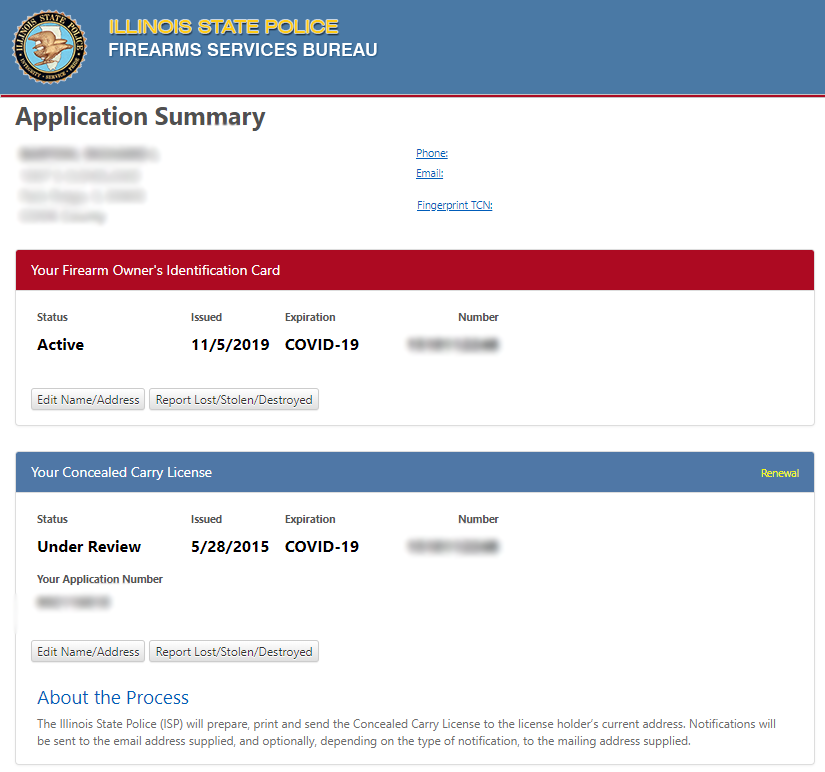
Task: Click the 'Your Firearm Owner's Identification Card' header
Action: [x=156, y=270]
